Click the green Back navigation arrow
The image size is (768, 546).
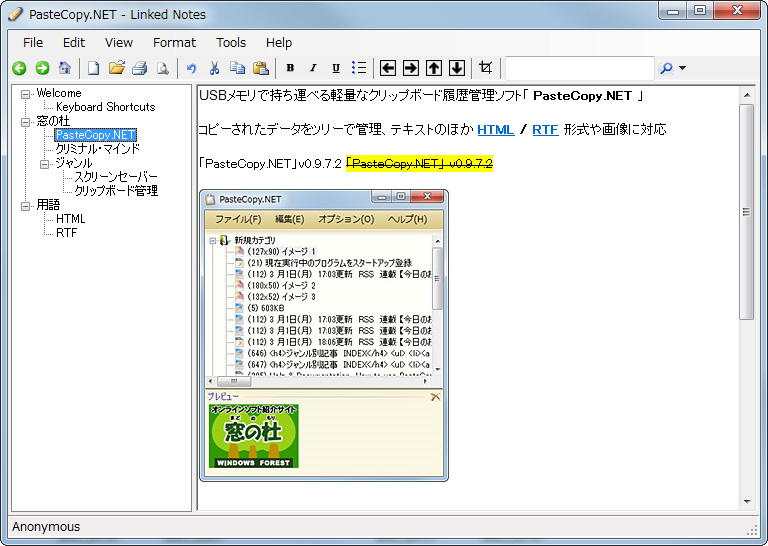[x=19, y=68]
